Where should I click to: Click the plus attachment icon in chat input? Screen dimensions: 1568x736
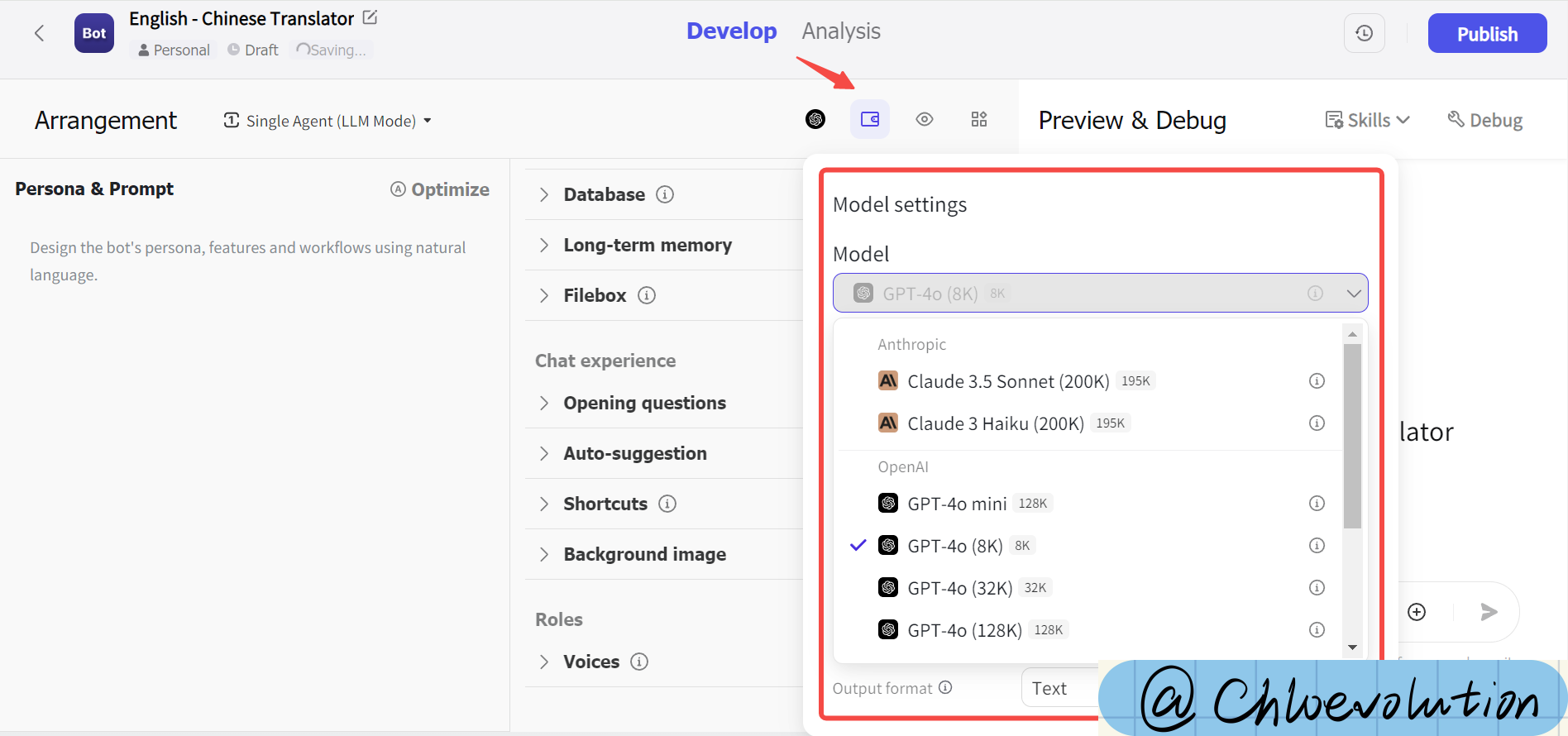[x=1417, y=612]
